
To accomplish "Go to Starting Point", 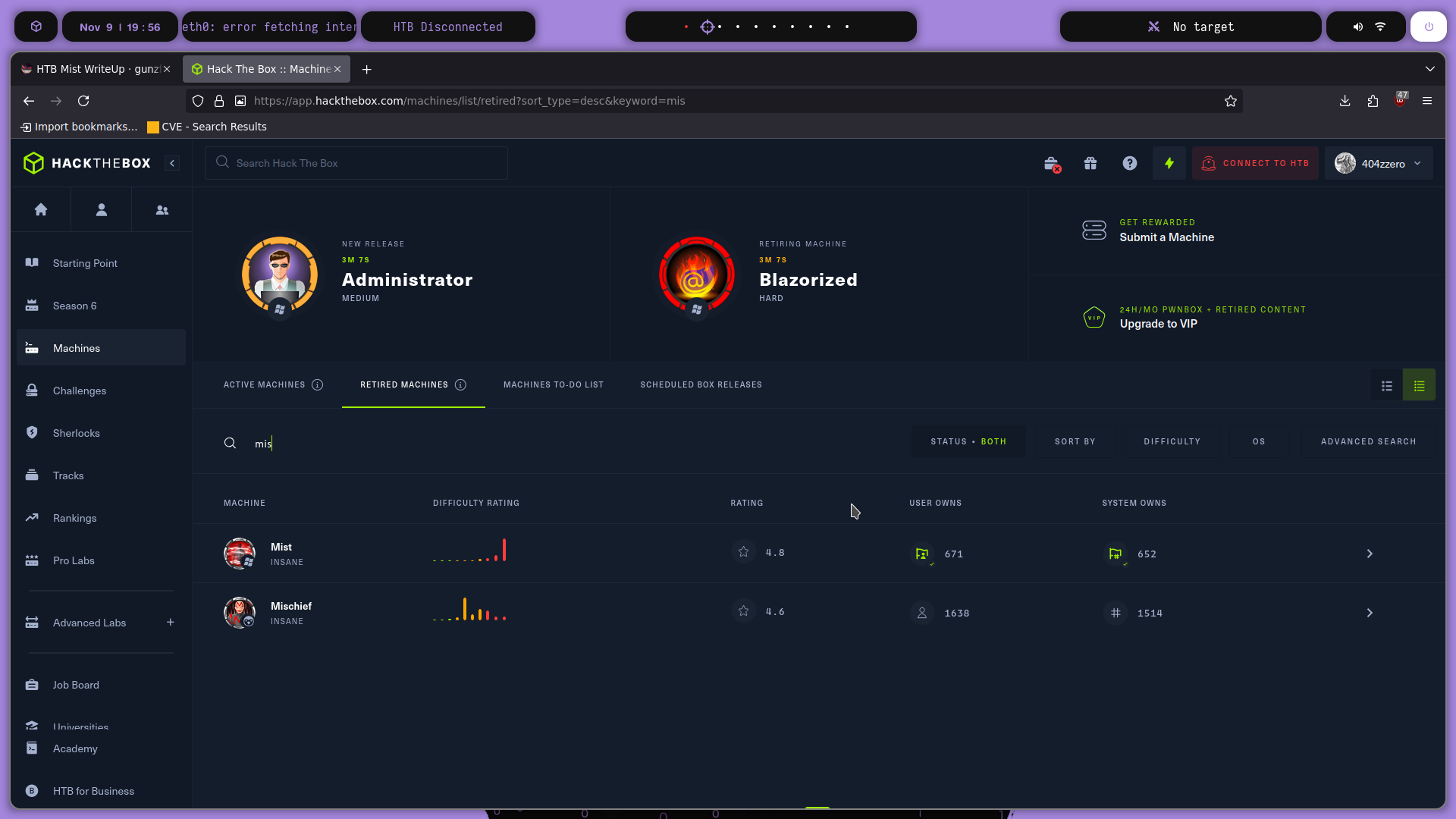I will [101, 263].
